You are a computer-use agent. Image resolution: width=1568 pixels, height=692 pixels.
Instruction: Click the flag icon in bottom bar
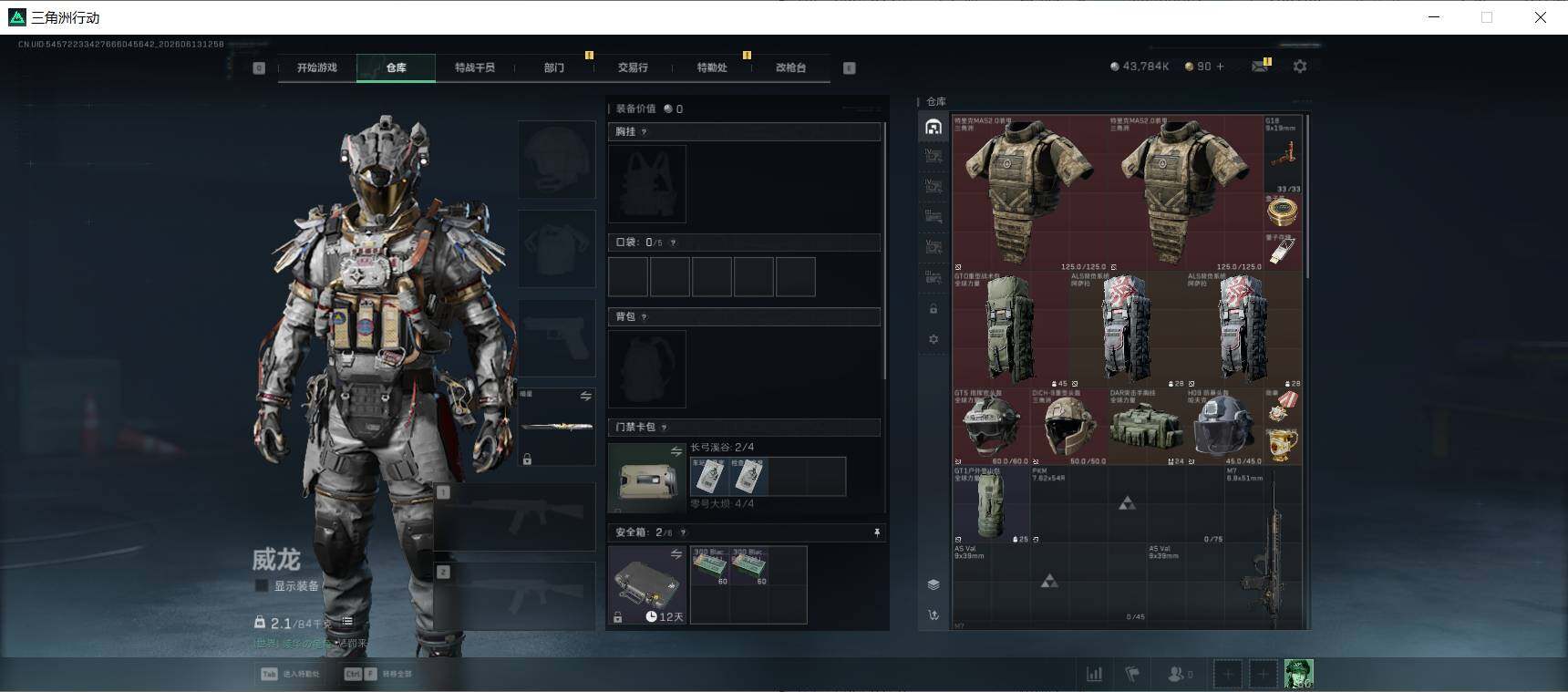coord(1132,674)
